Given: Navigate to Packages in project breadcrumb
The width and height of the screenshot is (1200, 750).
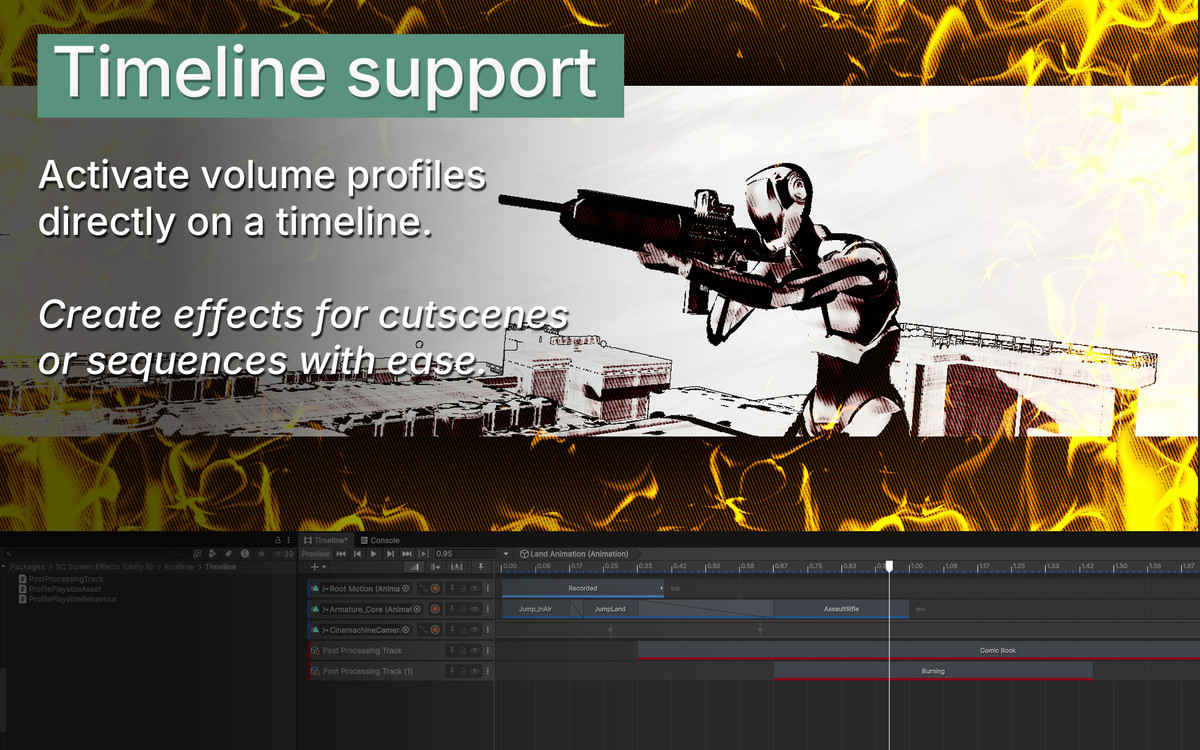Looking at the screenshot, I should (x=27, y=567).
